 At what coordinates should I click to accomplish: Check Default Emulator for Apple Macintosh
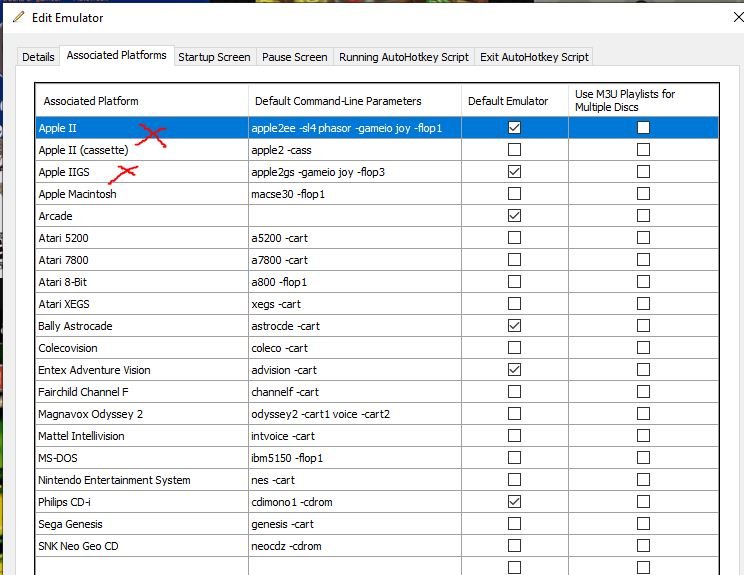click(x=514, y=194)
